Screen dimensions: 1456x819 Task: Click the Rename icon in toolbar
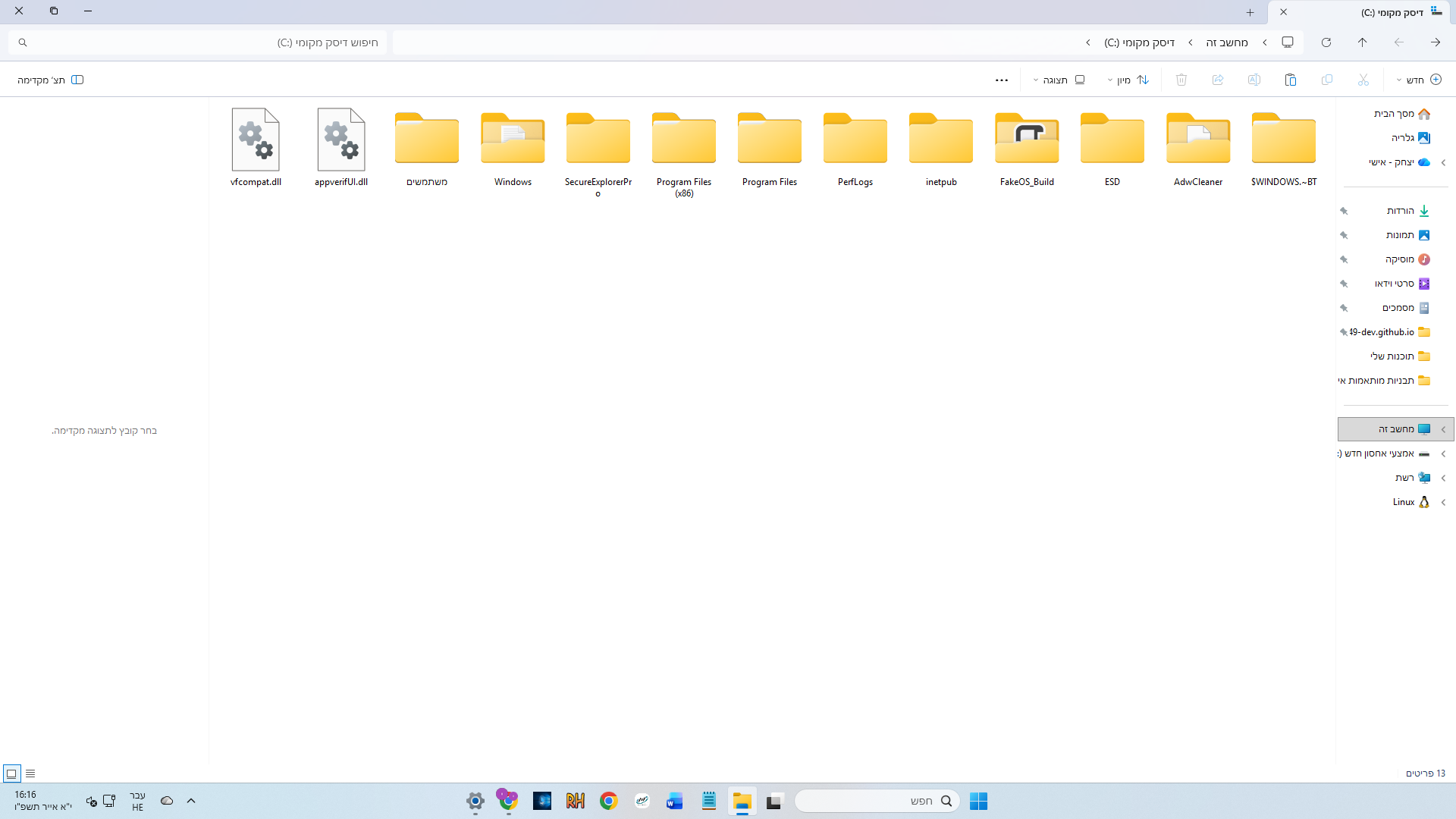click(1254, 80)
